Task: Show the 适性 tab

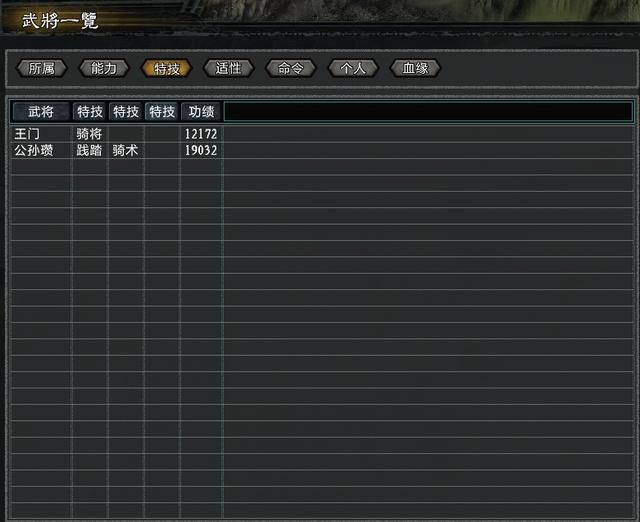Action: (x=229, y=68)
